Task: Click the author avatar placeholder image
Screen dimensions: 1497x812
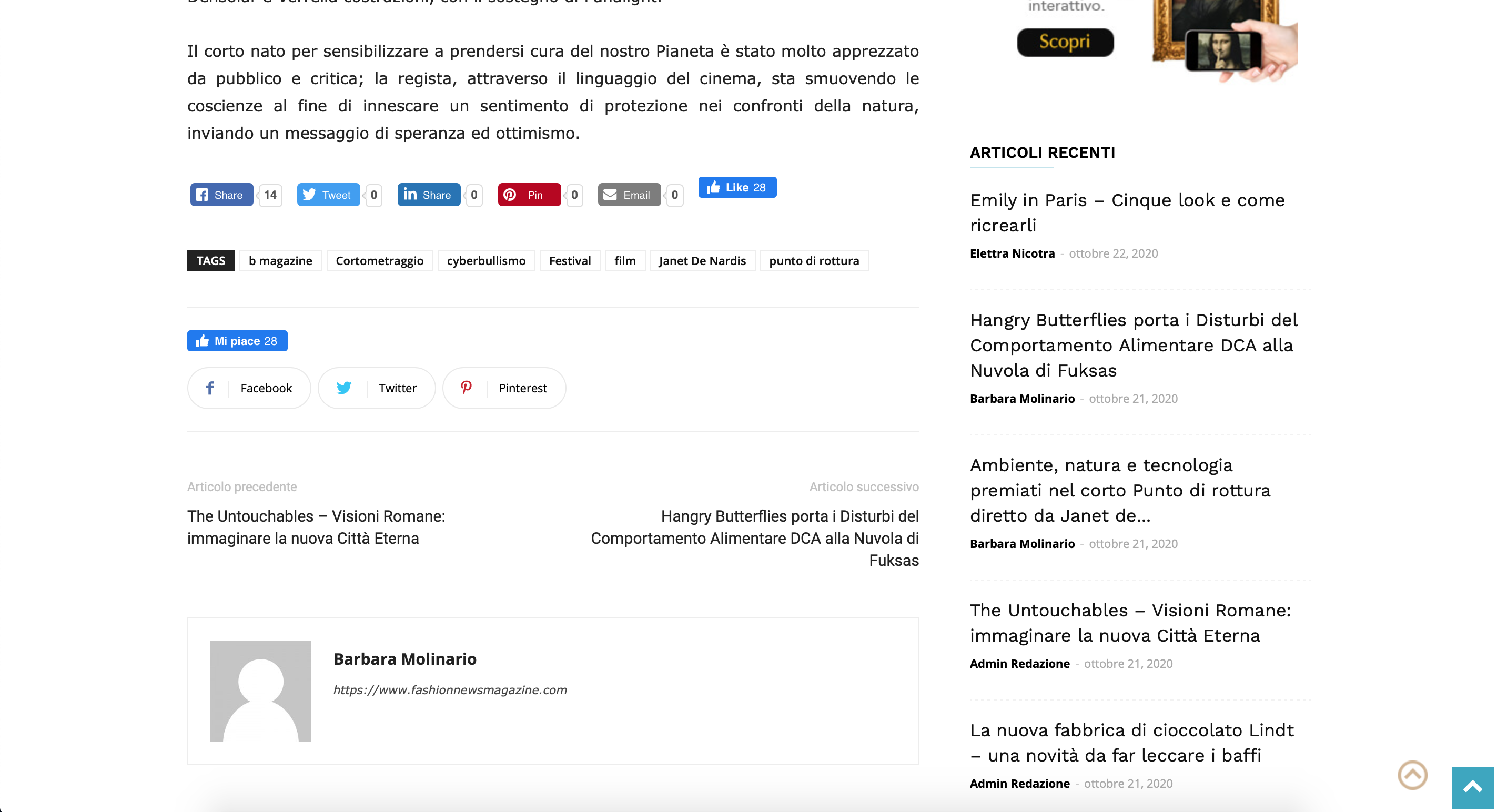Action: tap(260, 691)
